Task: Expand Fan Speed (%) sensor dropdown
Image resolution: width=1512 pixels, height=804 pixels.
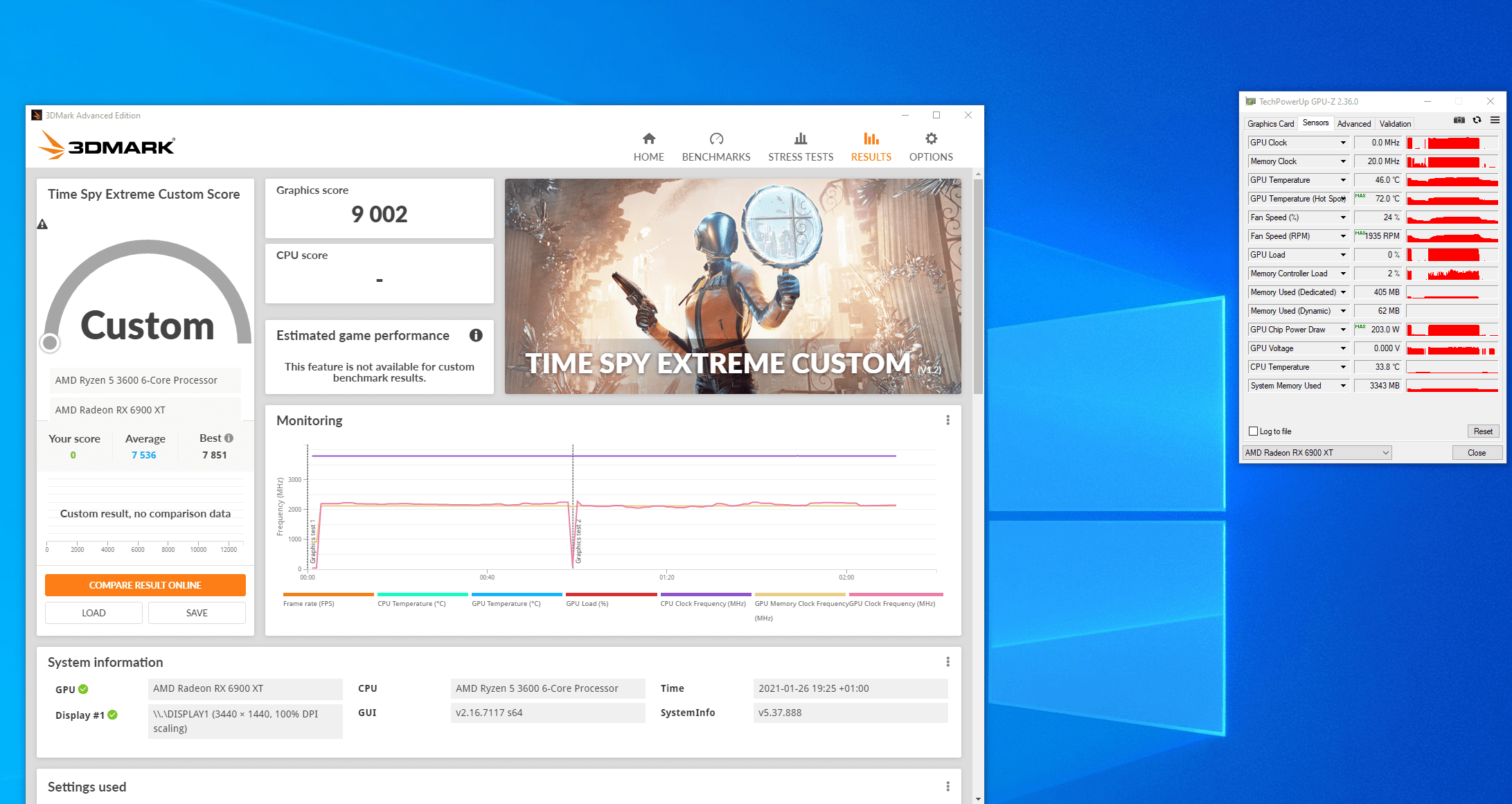Action: (x=1343, y=217)
